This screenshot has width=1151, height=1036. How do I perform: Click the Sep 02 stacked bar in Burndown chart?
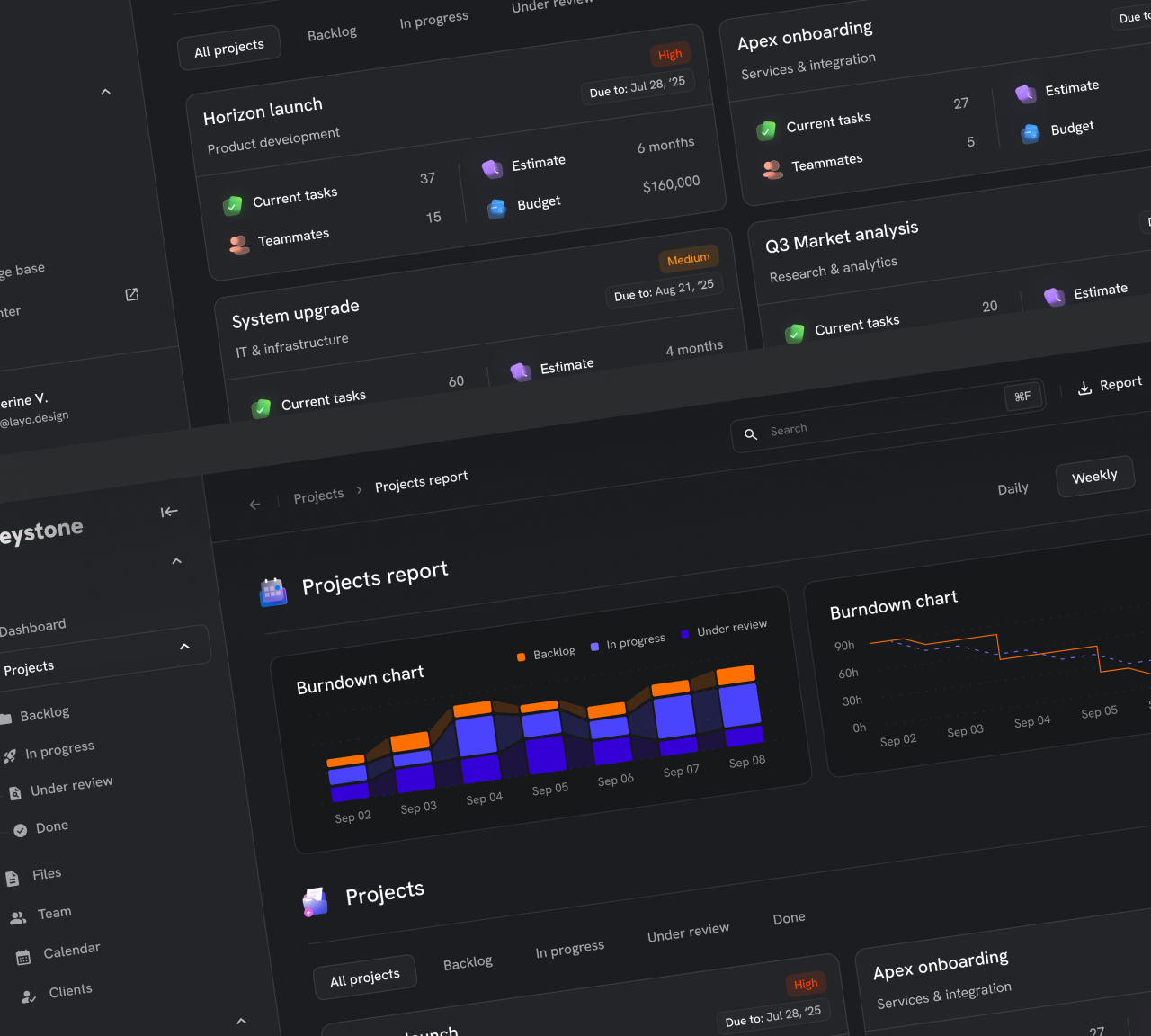pos(348,778)
